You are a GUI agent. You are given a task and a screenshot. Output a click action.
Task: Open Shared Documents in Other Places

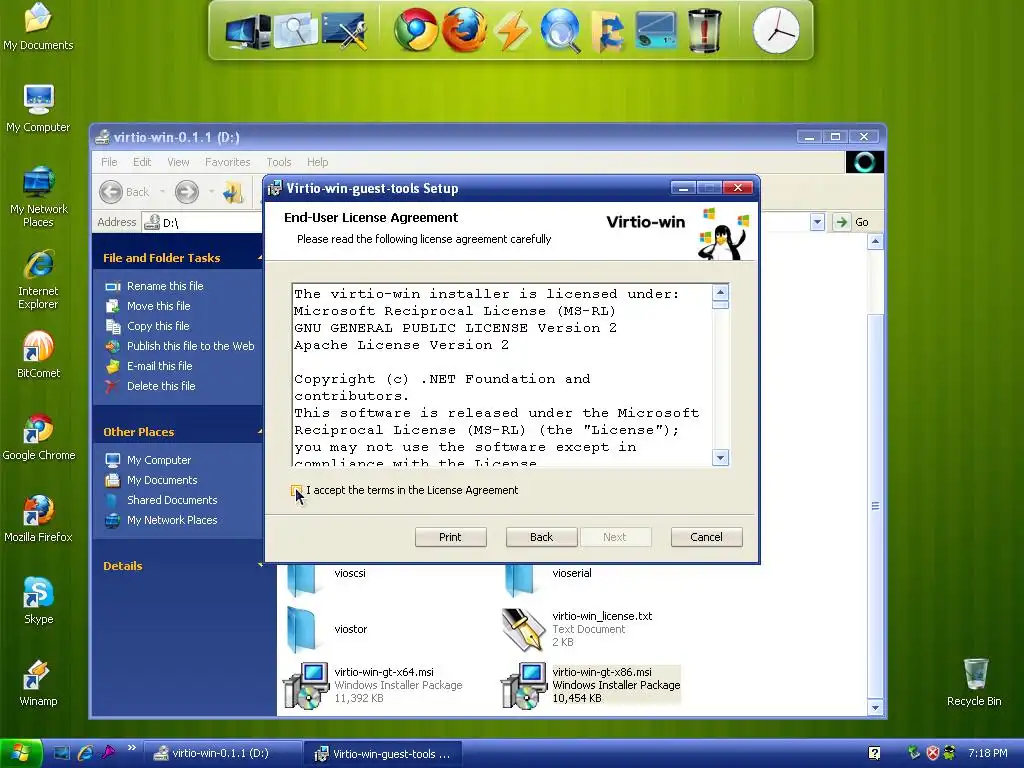point(172,500)
